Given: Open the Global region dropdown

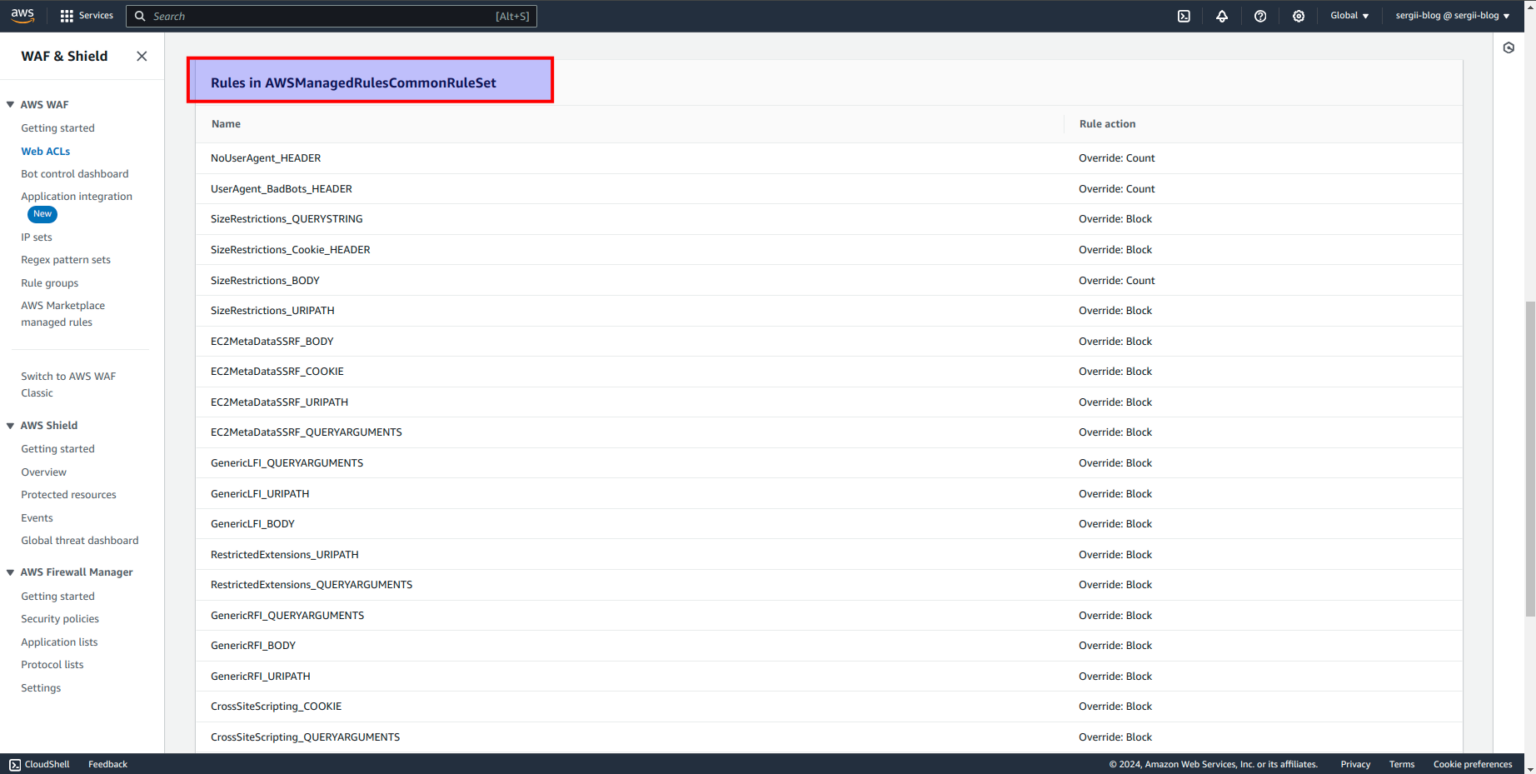Looking at the screenshot, I should 1349,15.
